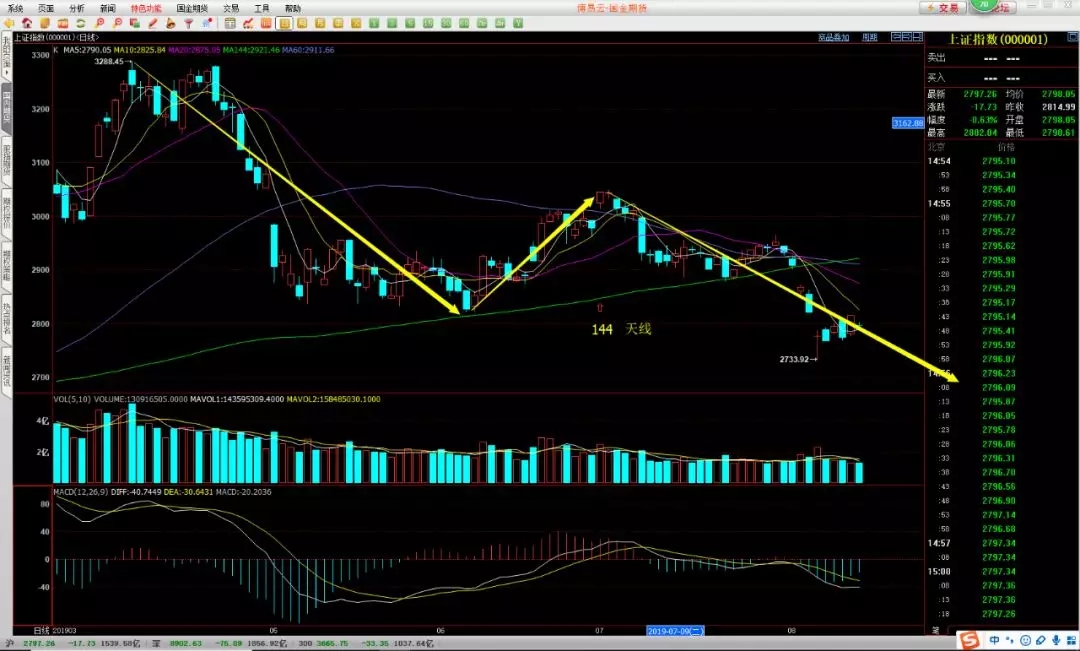
Task: Open the 国金期货 menu
Action: [x=192, y=8]
